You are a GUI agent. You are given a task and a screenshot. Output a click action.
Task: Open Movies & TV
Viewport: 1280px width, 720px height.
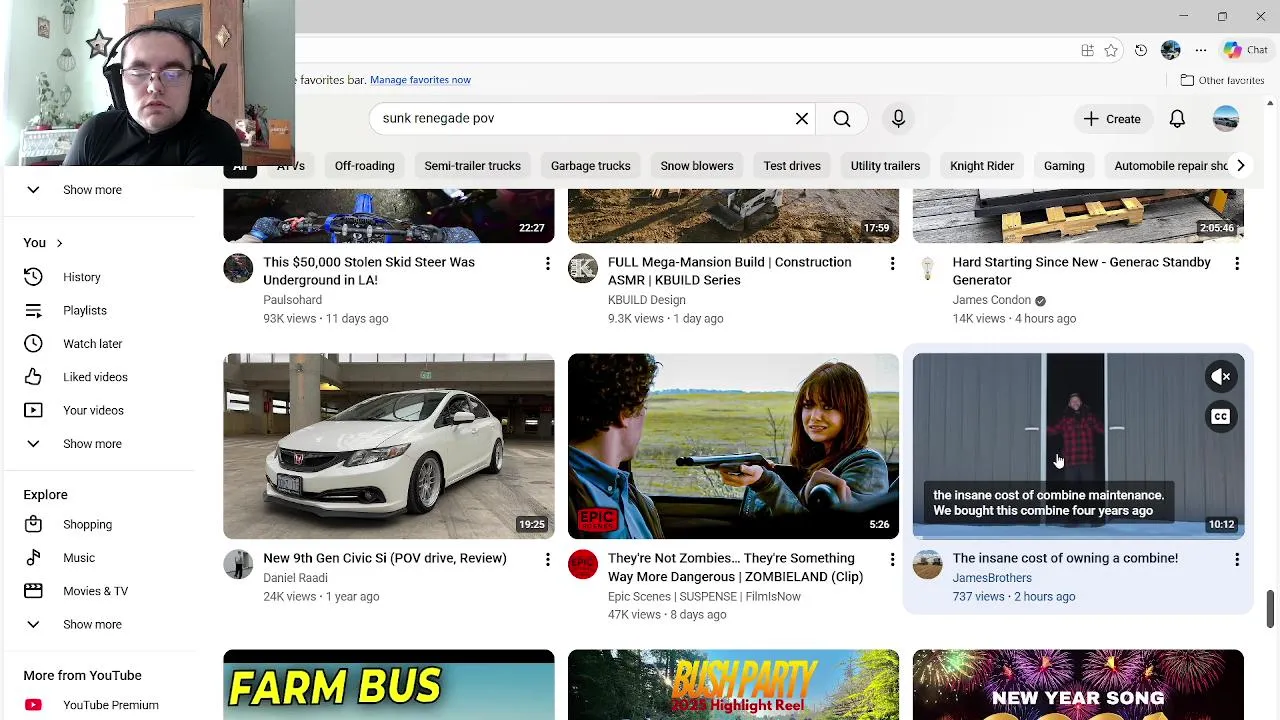[x=97, y=591]
